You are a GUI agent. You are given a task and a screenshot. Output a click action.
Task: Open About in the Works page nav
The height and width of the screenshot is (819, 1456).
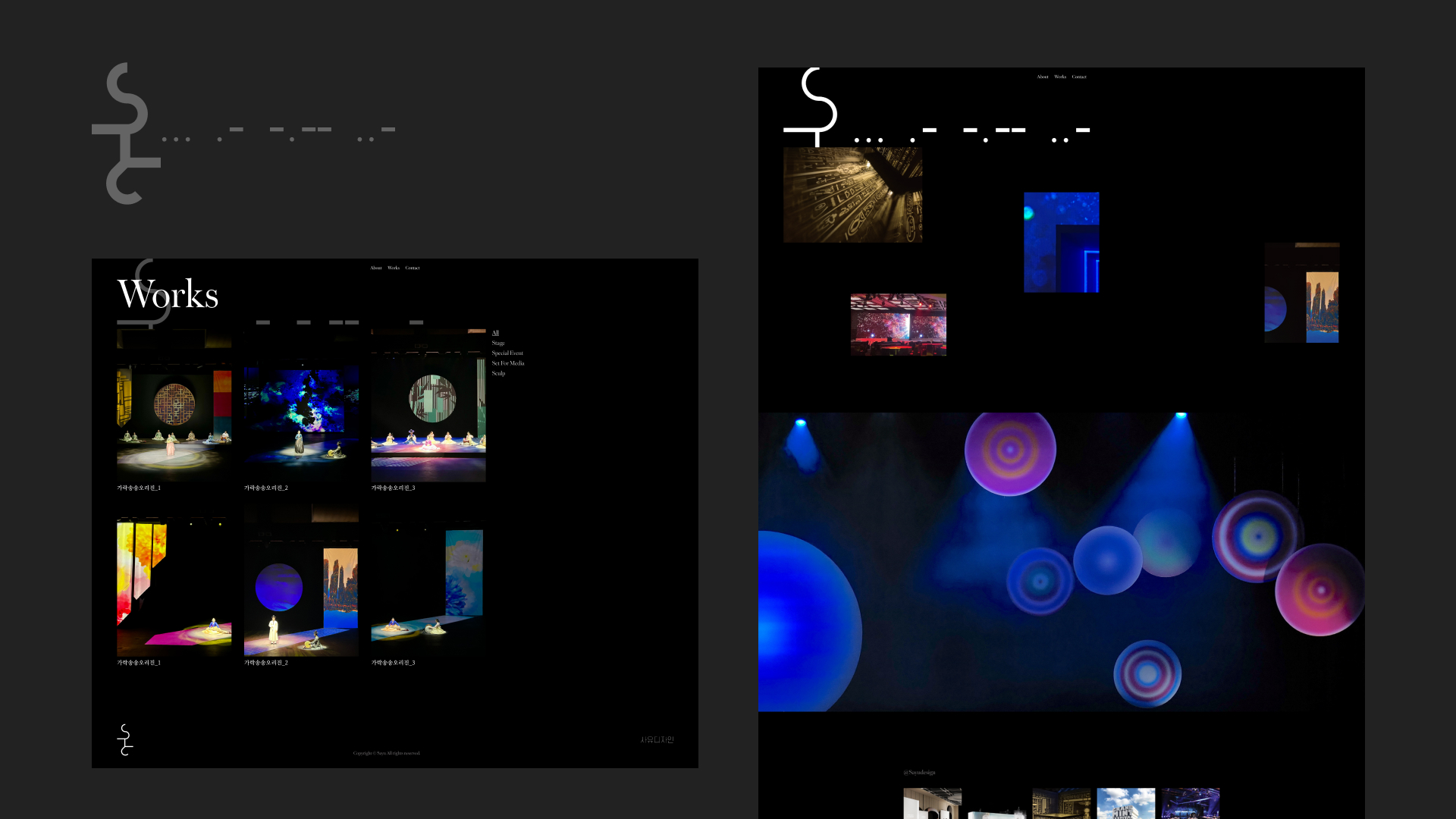(376, 268)
